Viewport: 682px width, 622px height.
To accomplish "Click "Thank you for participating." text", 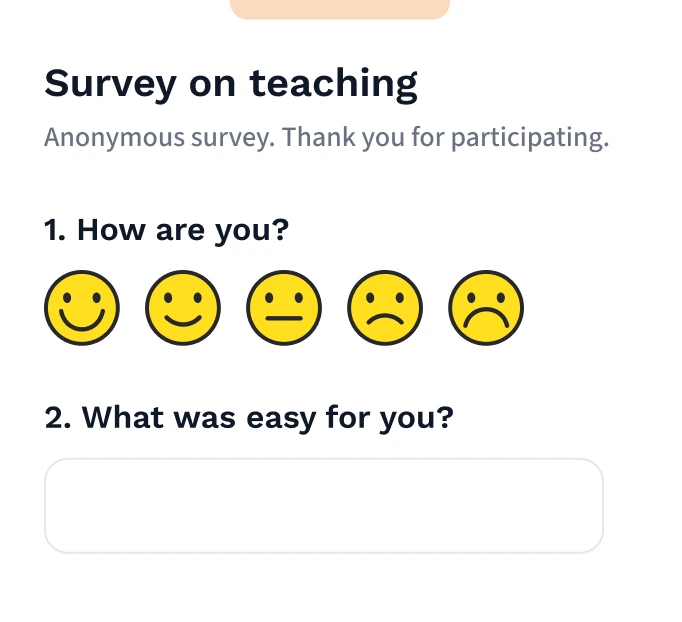I will [x=445, y=137].
